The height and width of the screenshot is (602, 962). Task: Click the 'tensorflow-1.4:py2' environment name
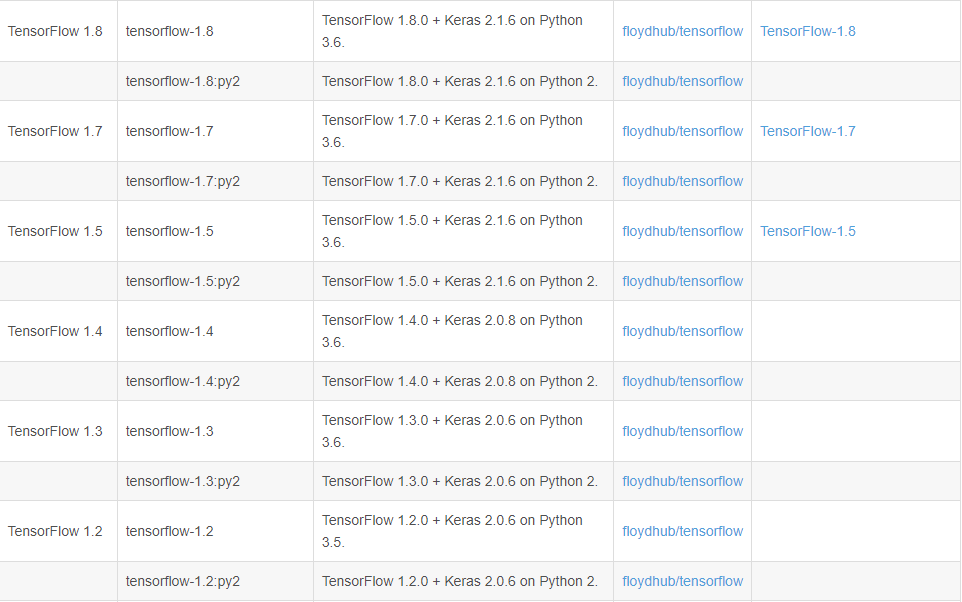pos(183,381)
